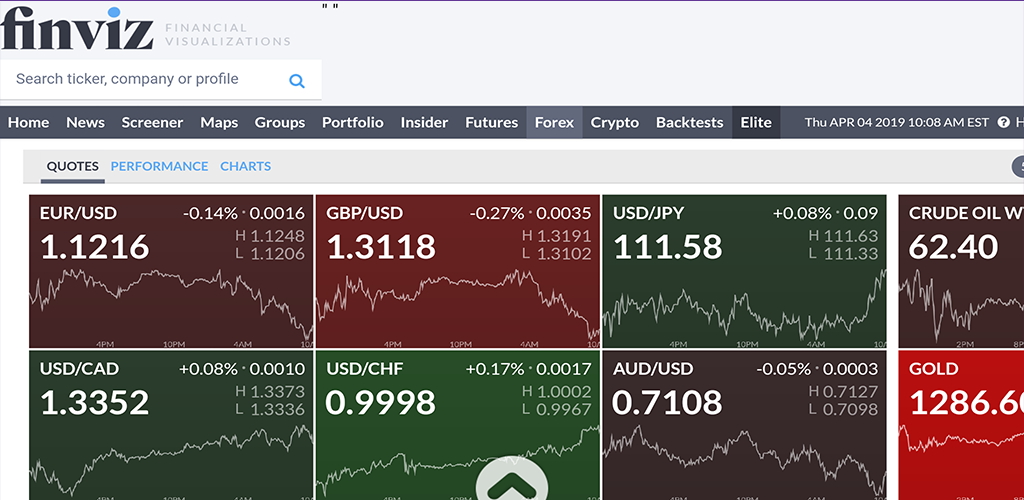This screenshot has width=1024, height=500.
Task: Open the Insider page
Action: point(424,123)
